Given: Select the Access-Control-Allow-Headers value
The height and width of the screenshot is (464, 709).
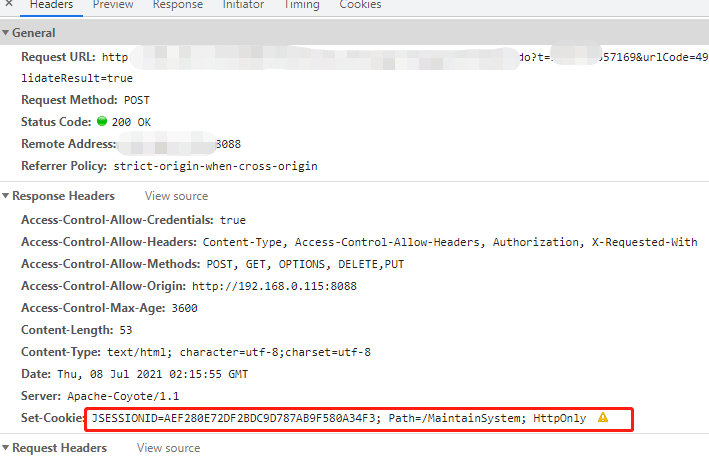Looking at the screenshot, I should coord(450,242).
